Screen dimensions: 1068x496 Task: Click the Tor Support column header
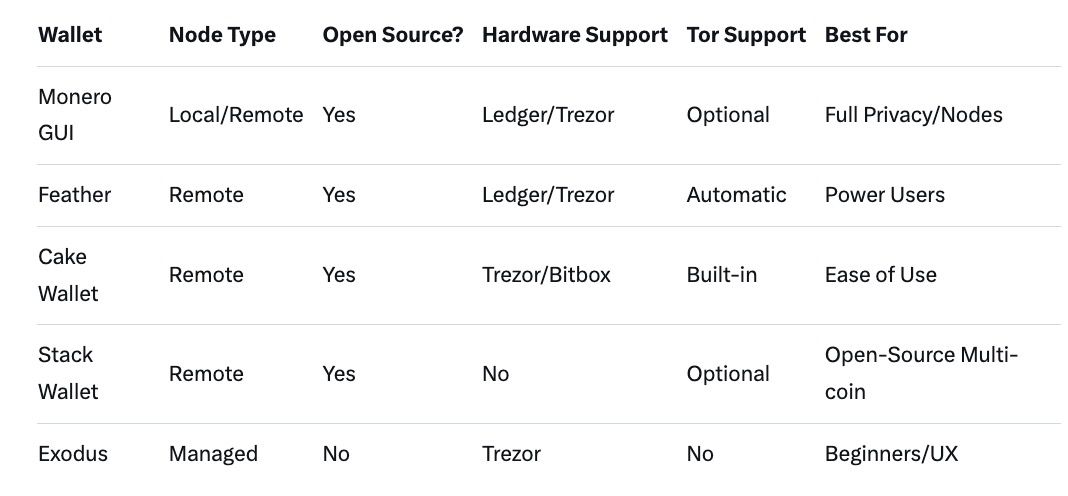point(746,35)
